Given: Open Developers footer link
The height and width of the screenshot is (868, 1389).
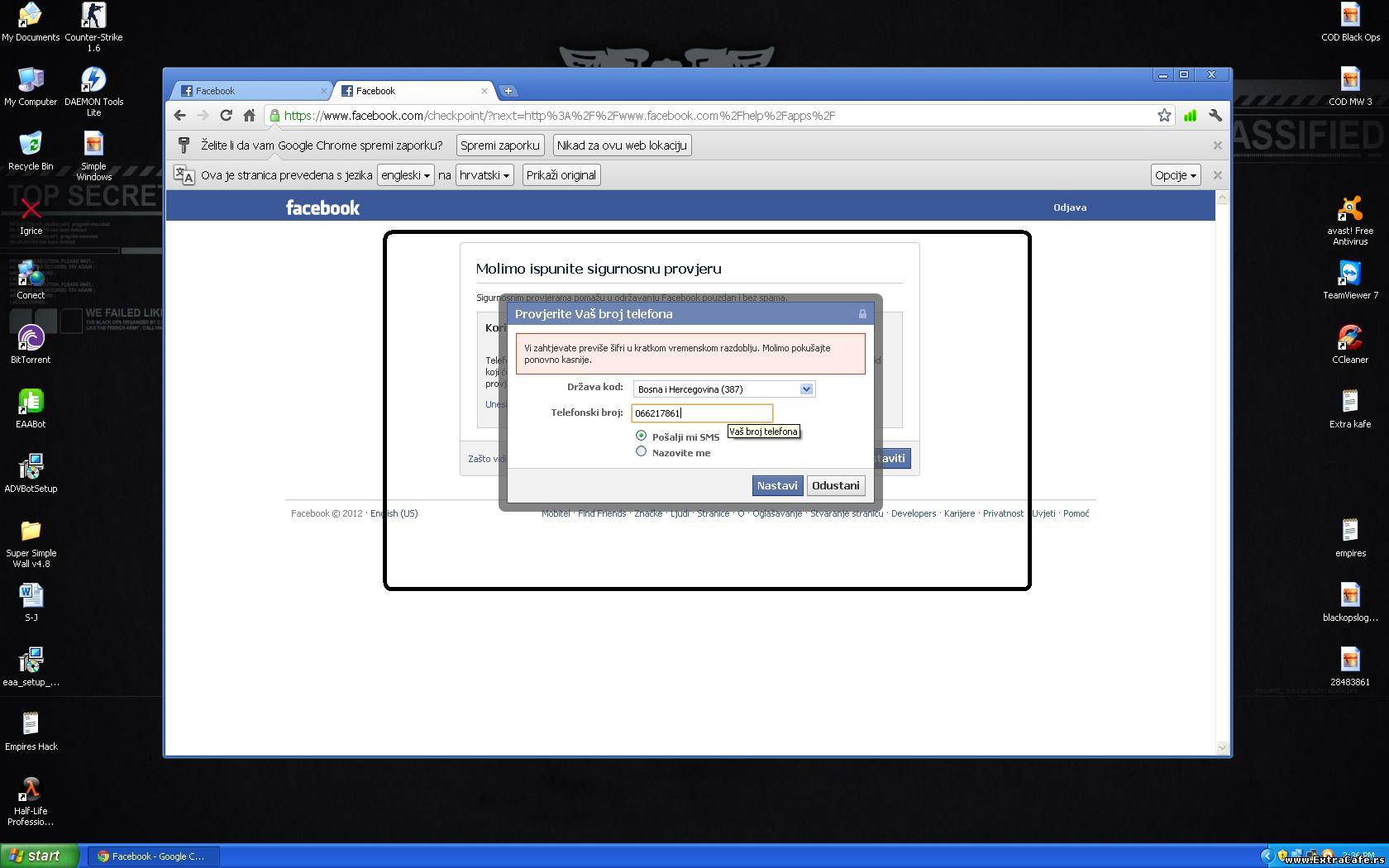Looking at the screenshot, I should click(914, 513).
